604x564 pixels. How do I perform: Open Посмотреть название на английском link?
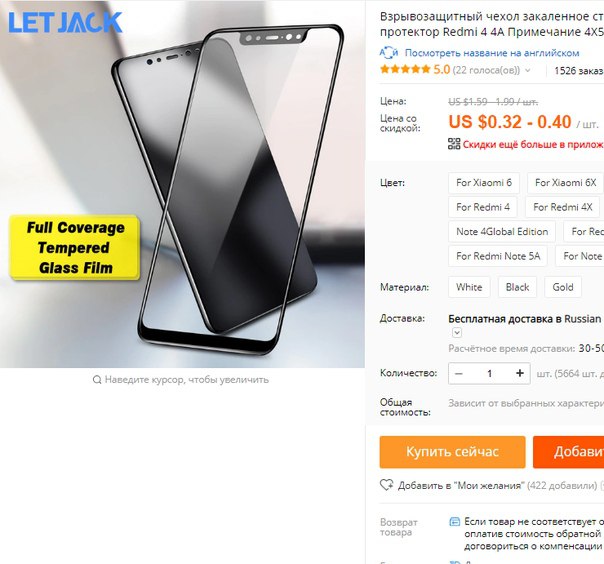click(492, 53)
